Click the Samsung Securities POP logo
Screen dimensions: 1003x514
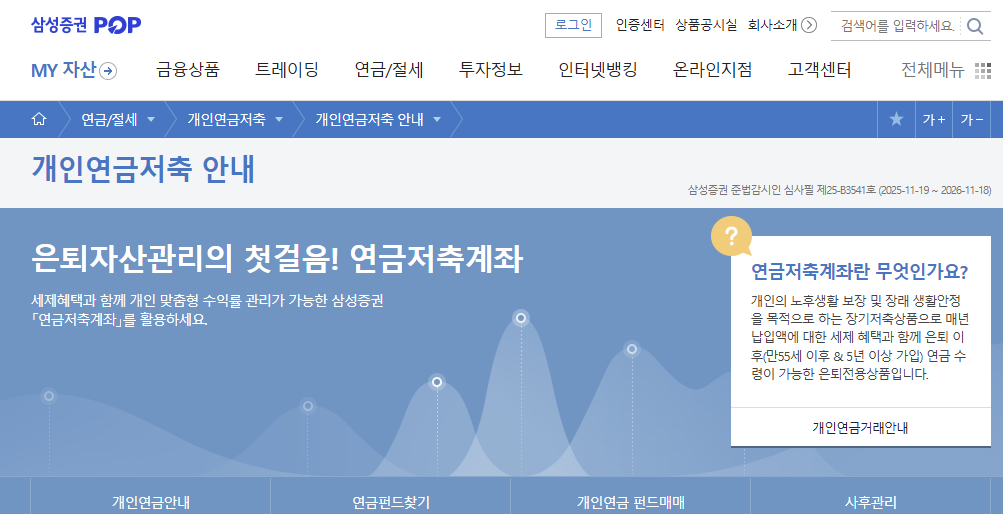pos(86,25)
